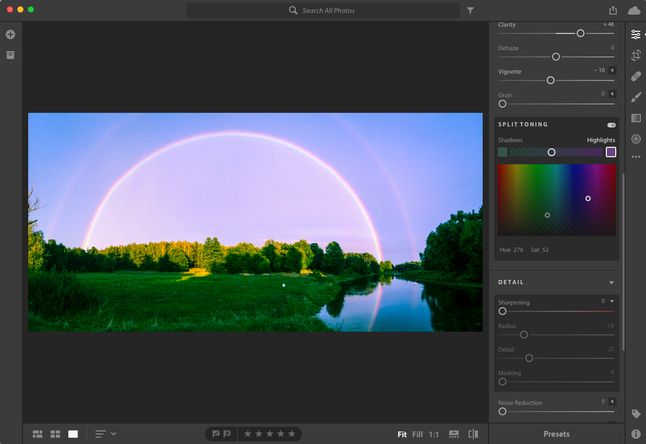This screenshot has height=444, width=646.
Task: Open the sort order dropdown
Action: click(105, 434)
